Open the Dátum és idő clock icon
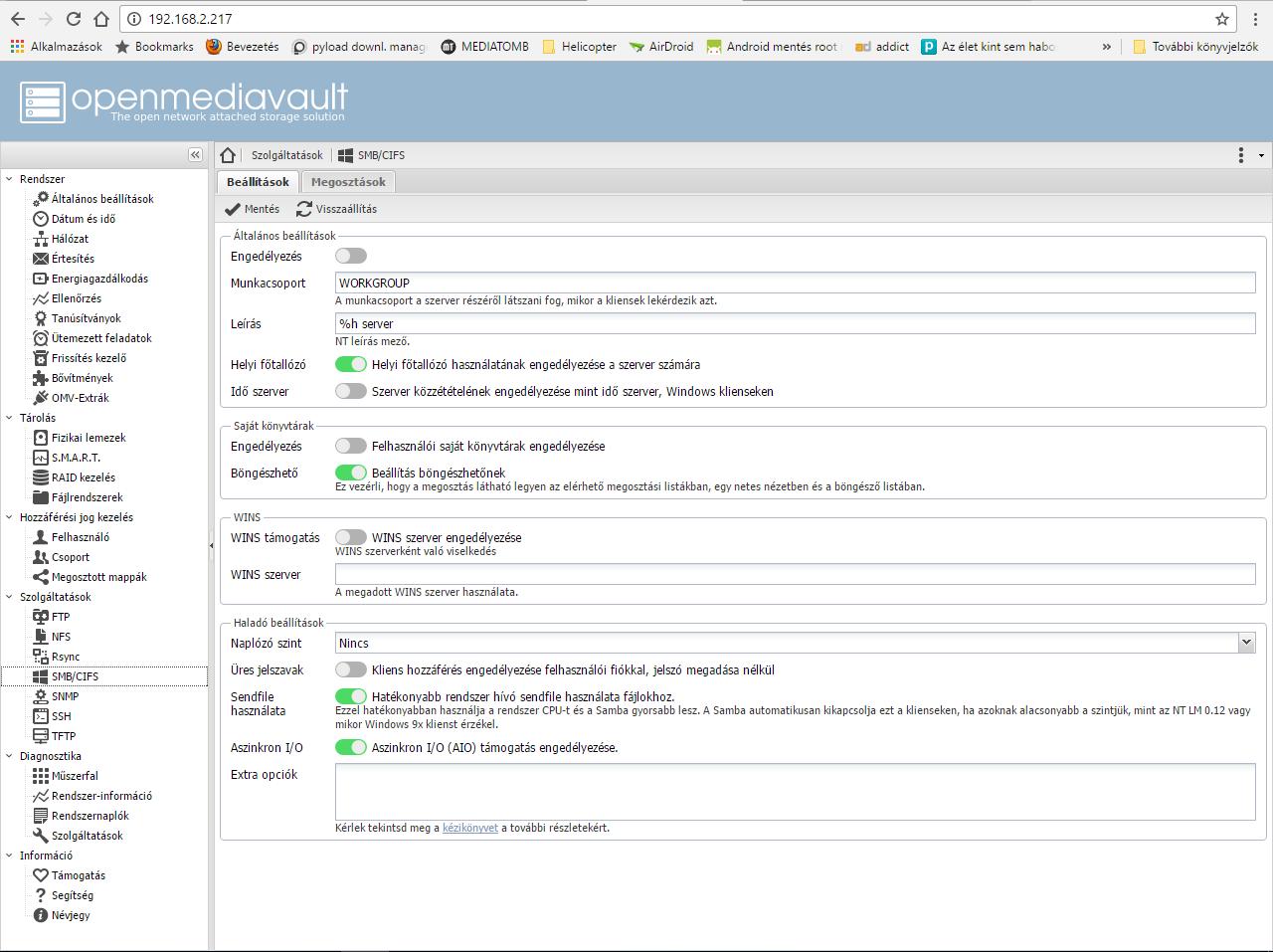1273x952 pixels. tap(41, 219)
